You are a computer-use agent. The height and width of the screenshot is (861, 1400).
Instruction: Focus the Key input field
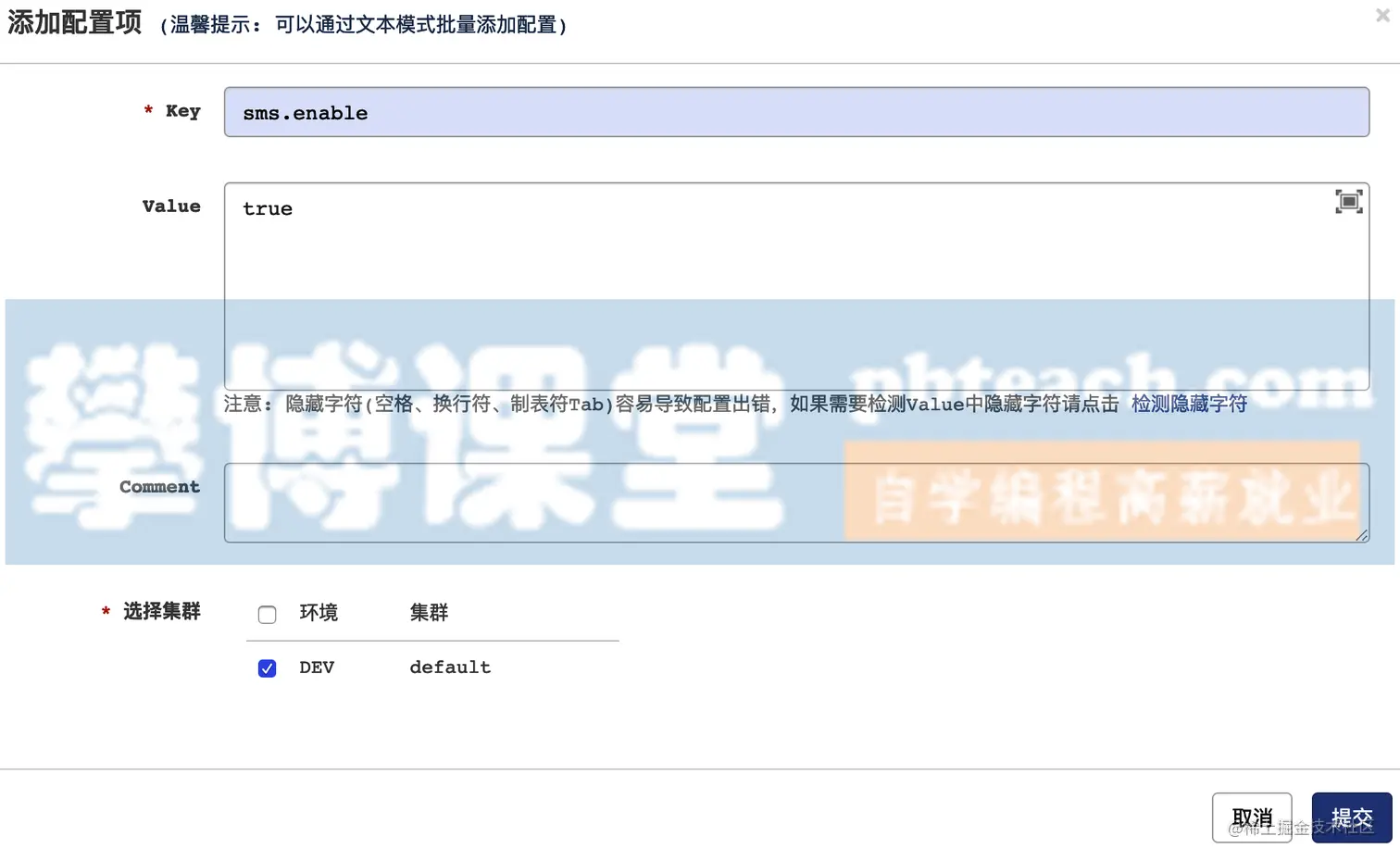point(796,112)
